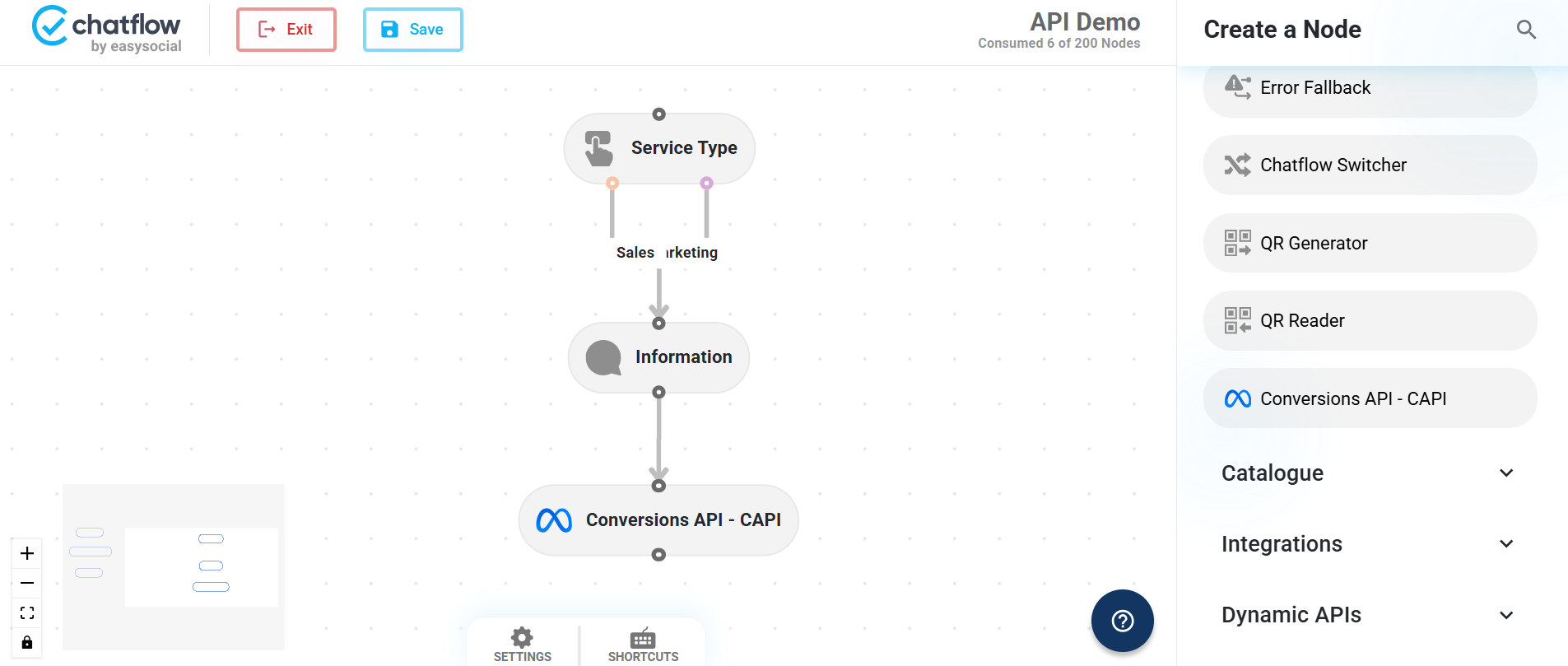Click the partially hidden Marketing branch label
1568x666 pixels.
pyautogui.click(x=692, y=253)
